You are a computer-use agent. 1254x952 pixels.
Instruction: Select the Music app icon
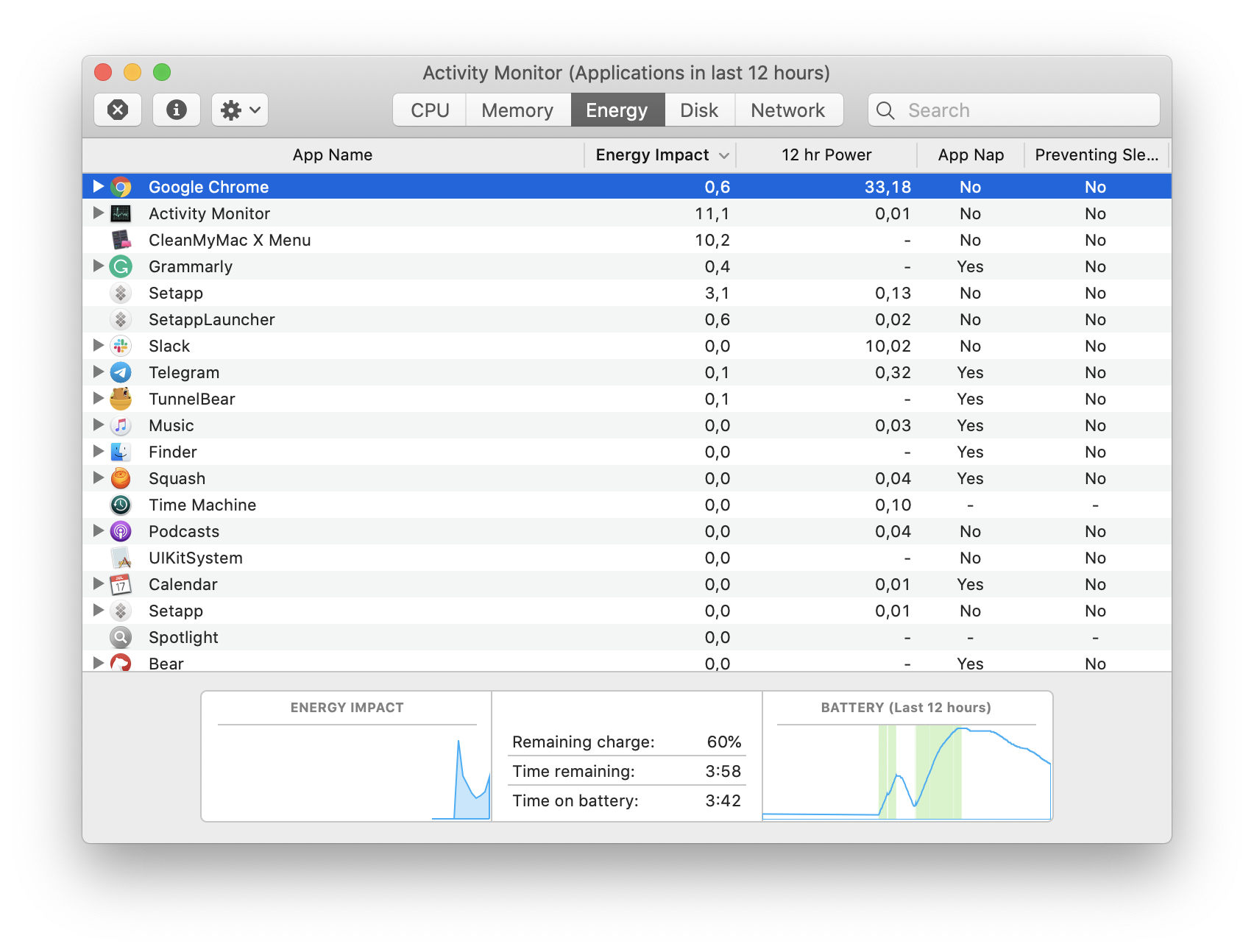click(x=120, y=425)
